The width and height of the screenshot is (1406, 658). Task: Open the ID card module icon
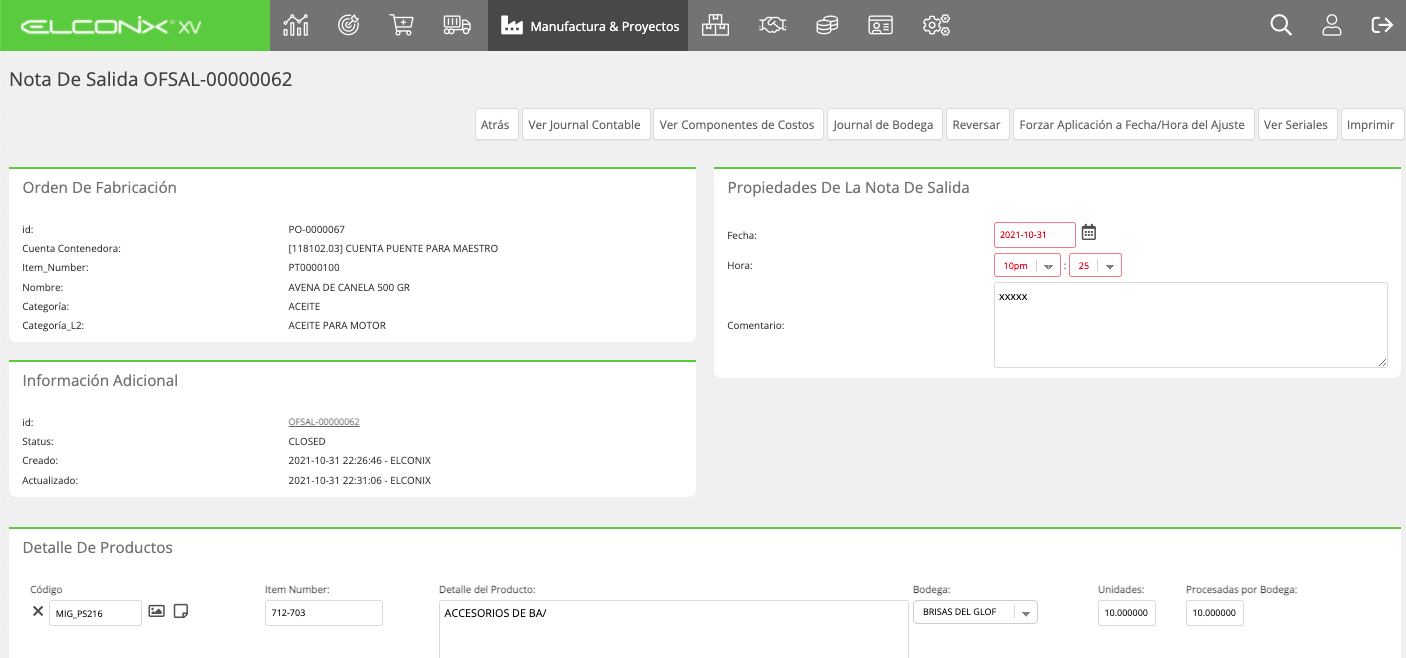[x=880, y=25]
